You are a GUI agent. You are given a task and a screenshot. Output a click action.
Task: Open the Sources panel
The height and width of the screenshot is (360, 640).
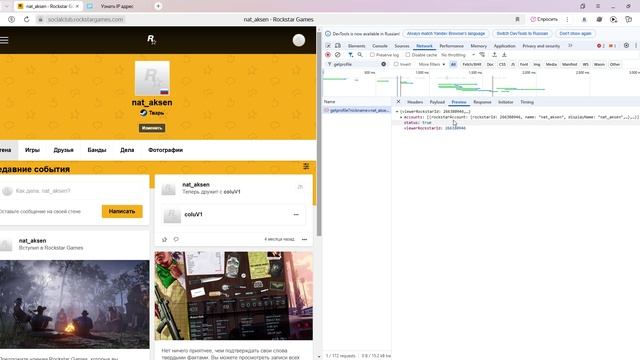click(402, 46)
